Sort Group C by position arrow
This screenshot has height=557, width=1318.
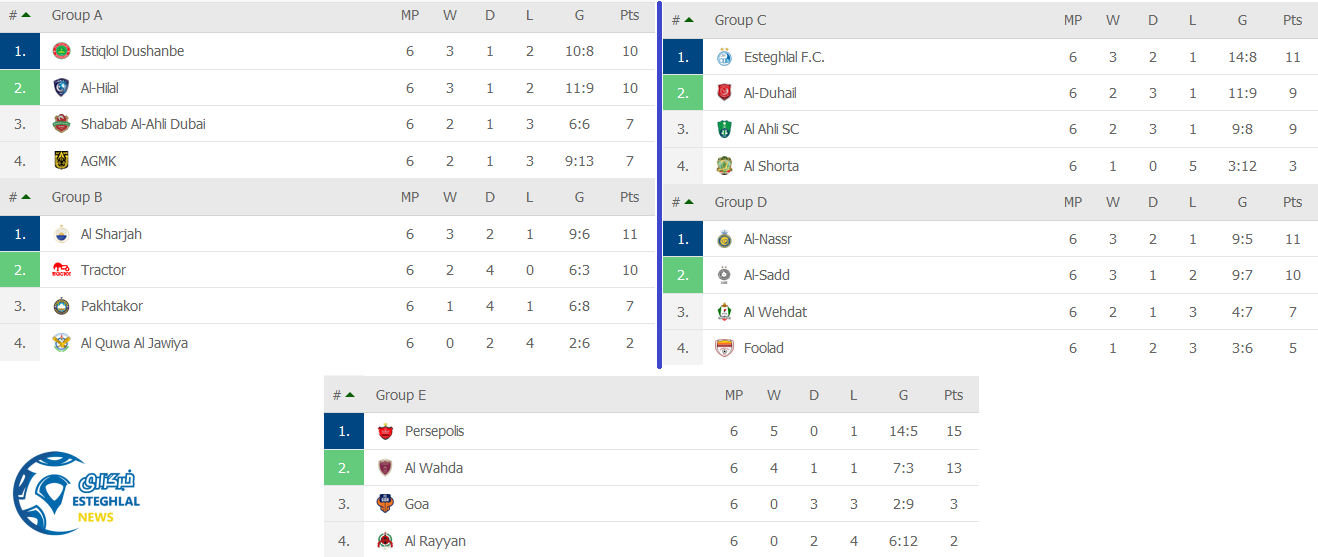coord(689,20)
